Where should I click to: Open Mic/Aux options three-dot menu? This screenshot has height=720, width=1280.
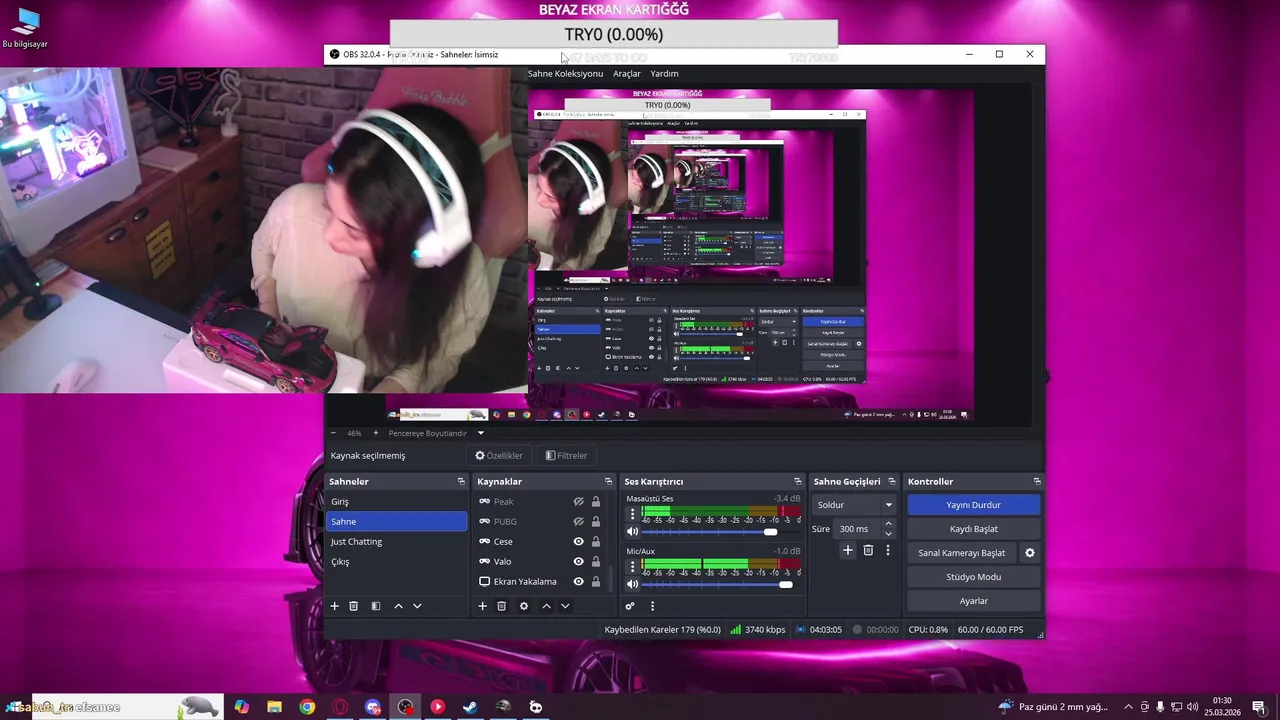[x=632, y=566]
